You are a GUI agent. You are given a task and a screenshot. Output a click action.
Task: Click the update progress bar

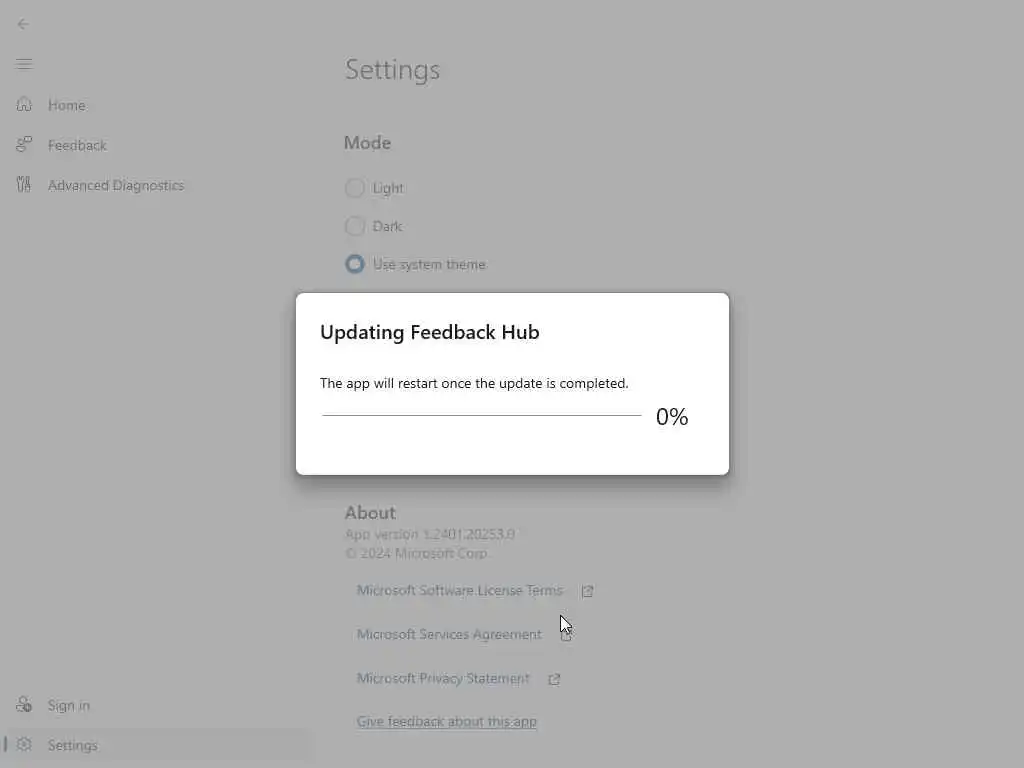click(481, 415)
